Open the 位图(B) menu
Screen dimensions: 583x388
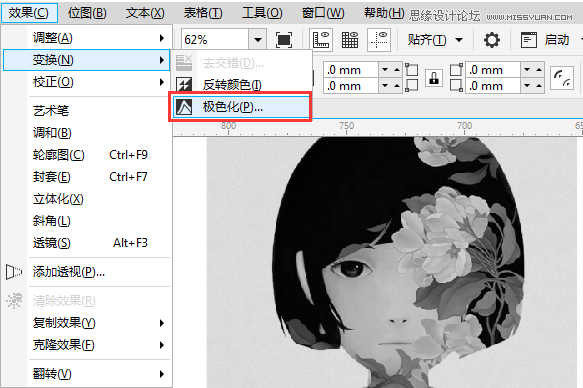[x=87, y=13]
